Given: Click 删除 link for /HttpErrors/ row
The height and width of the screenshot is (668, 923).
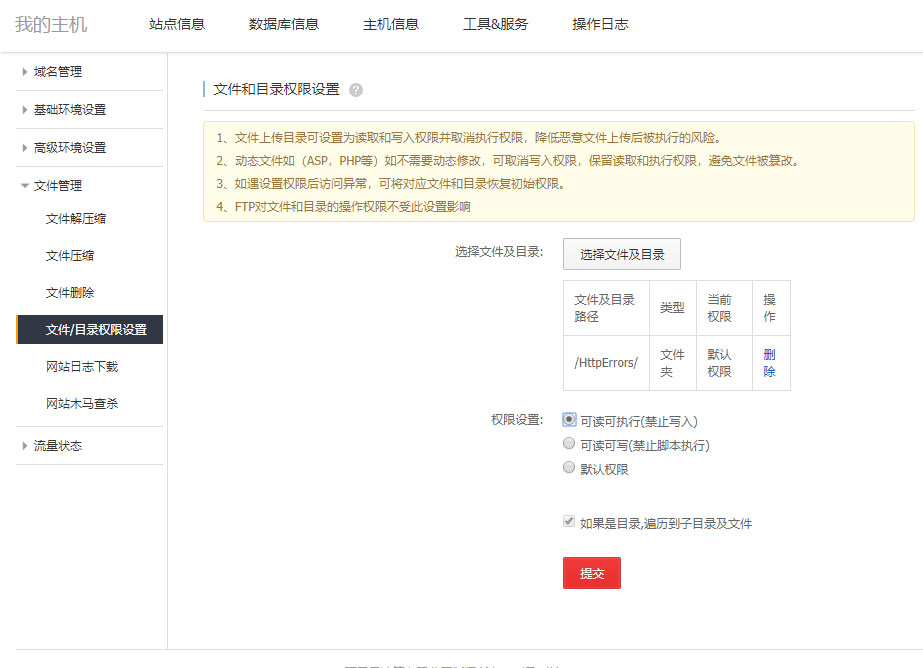Looking at the screenshot, I should point(769,362).
